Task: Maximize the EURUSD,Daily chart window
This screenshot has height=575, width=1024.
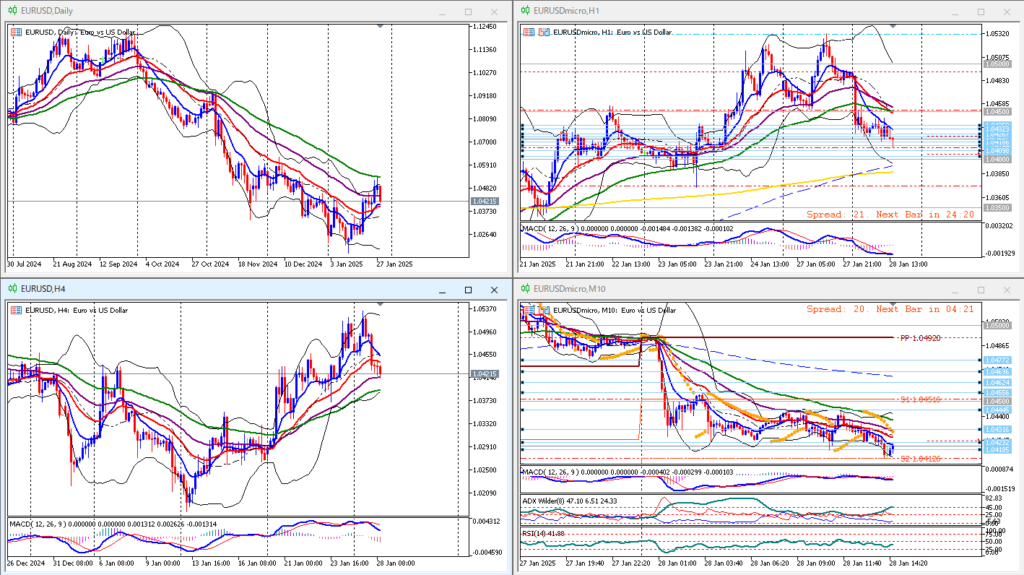Action: click(468, 12)
